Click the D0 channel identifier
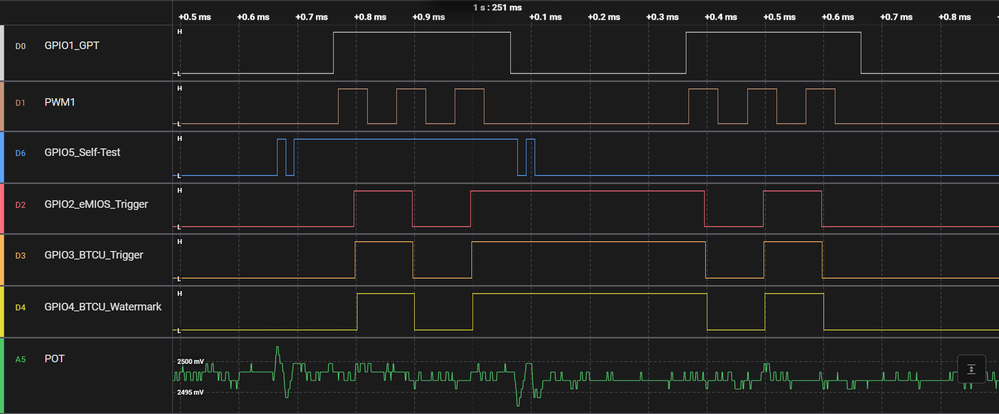The width and height of the screenshot is (999, 414). click(20, 46)
